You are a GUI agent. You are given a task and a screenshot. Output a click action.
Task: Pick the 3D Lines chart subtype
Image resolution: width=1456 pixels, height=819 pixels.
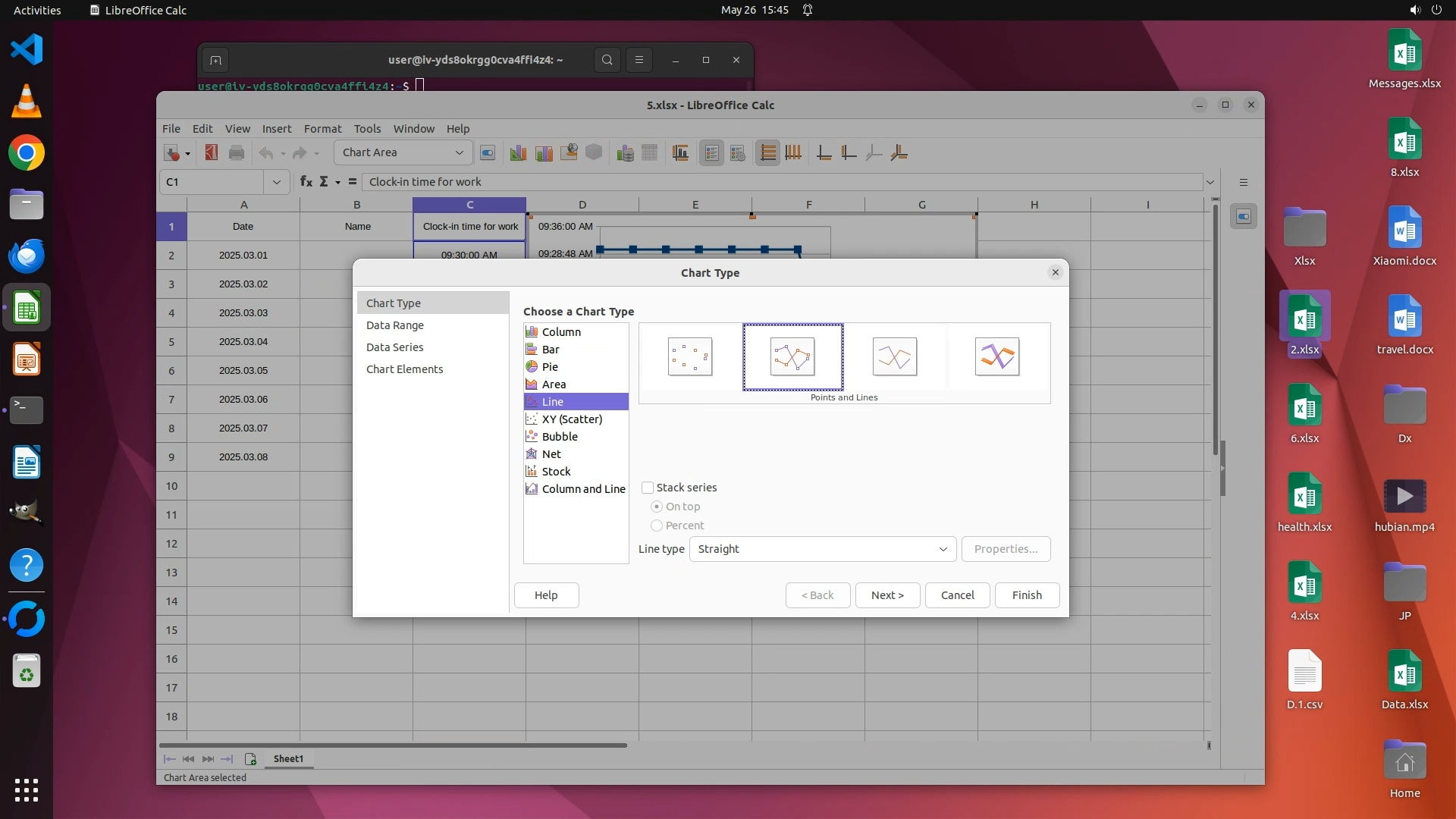996,356
